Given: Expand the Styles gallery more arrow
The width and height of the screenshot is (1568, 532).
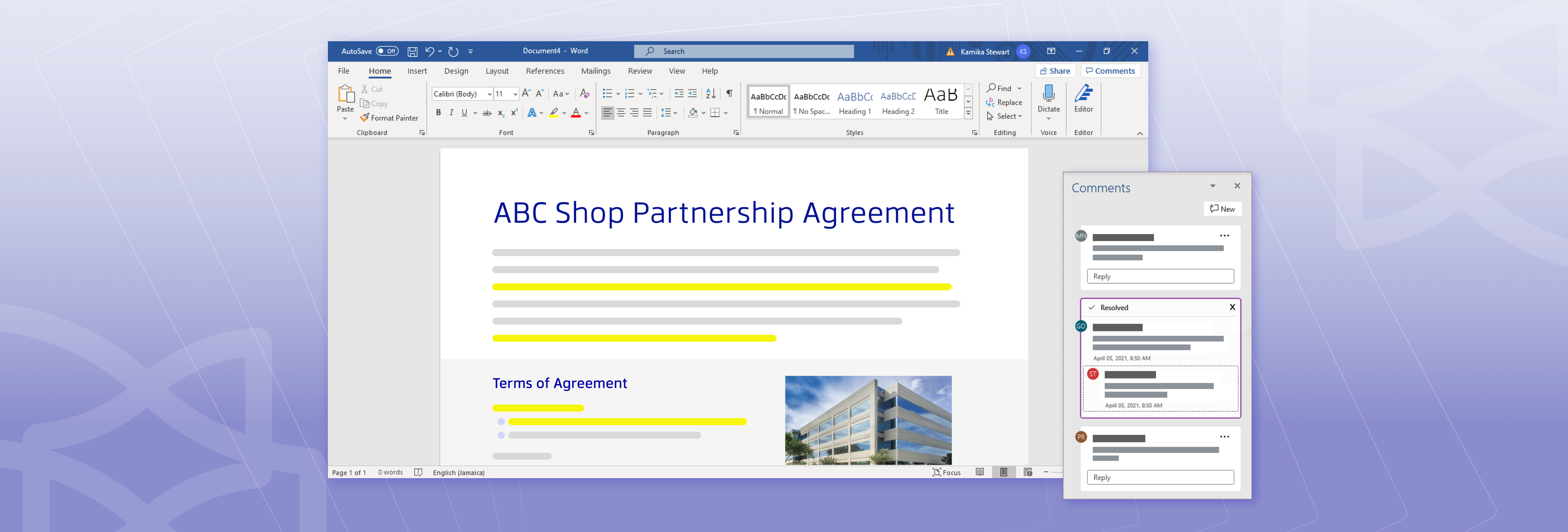Looking at the screenshot, I should pos(968,113).
